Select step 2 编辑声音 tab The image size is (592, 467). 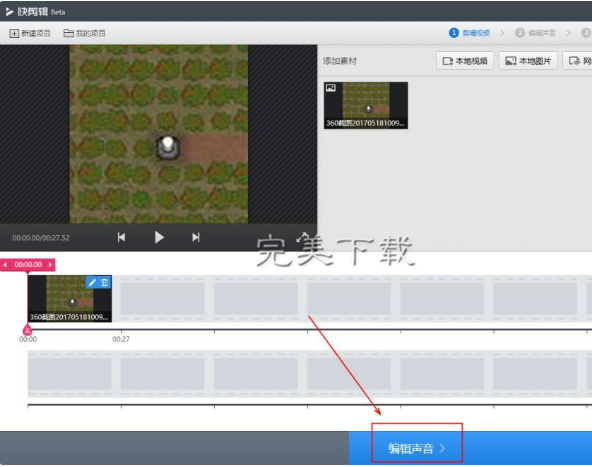[535, 33]
